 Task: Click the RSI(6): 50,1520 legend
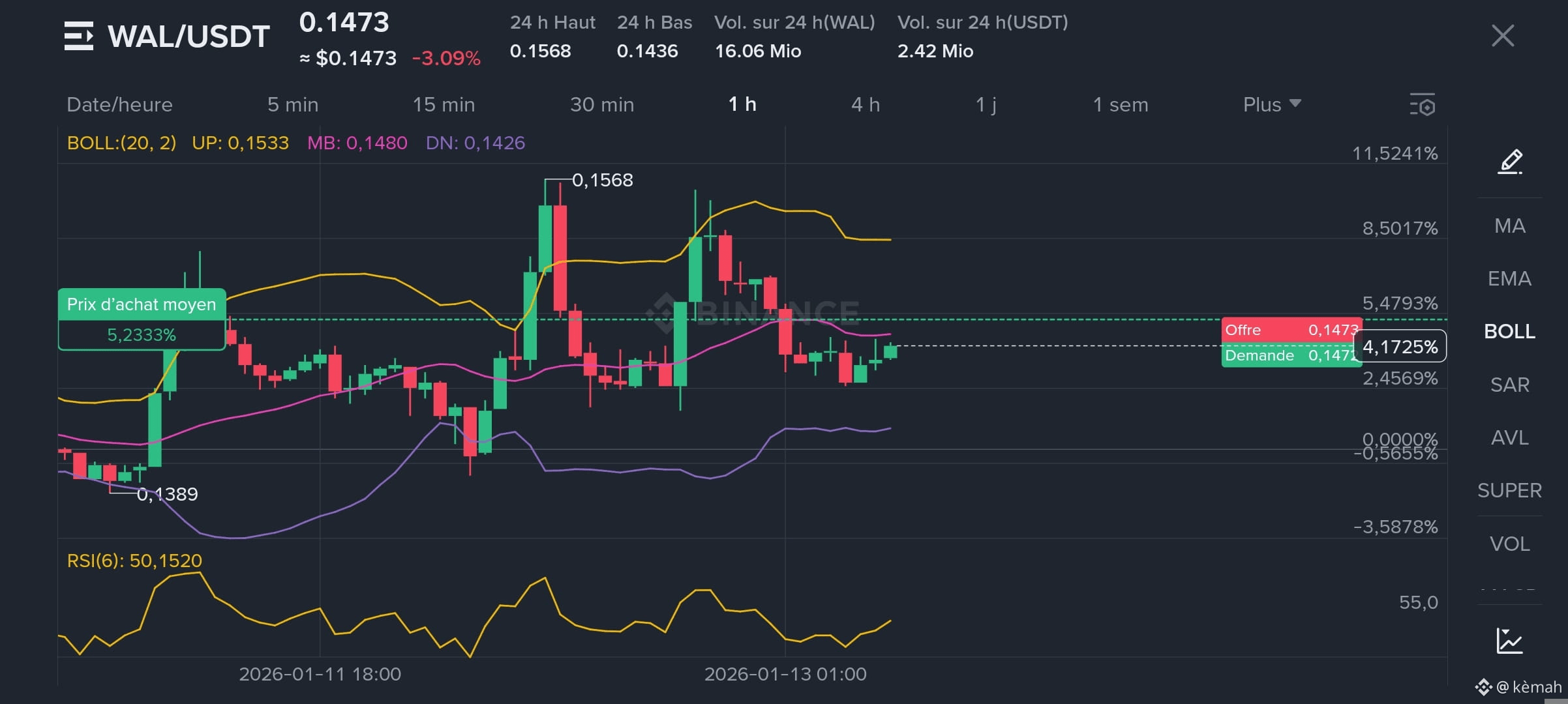[134, 561]
